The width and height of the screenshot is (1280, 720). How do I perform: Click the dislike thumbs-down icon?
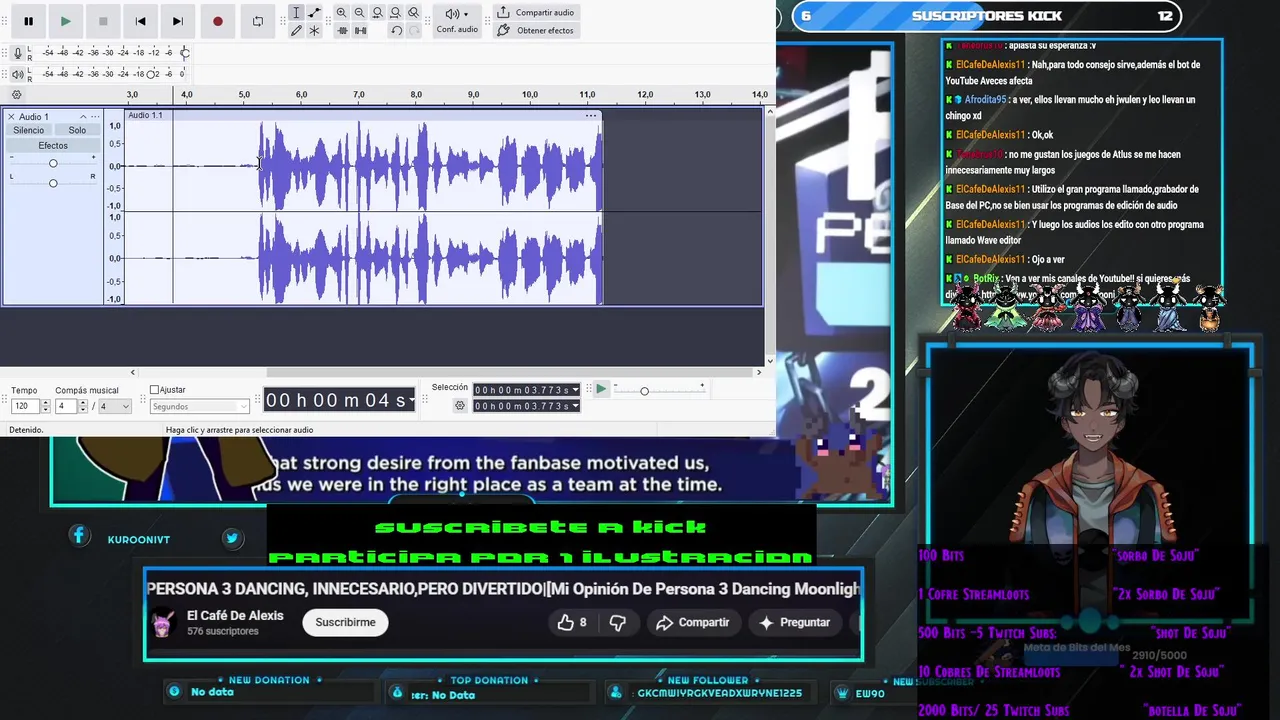click(x=618, y=622)
